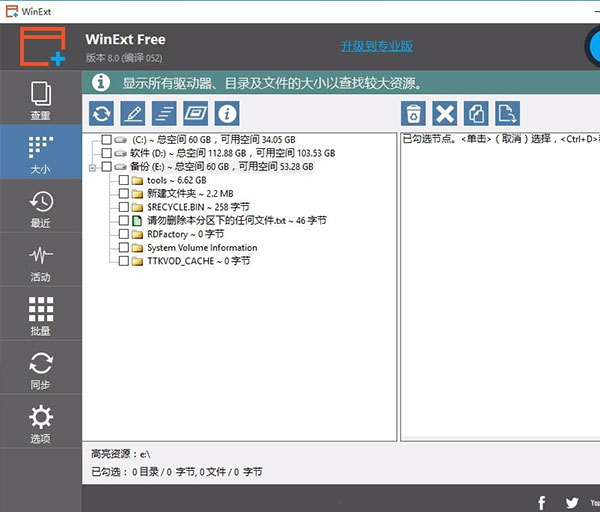Select $RECYCLE.BIN ~ 258 字节 row
The image size is (600, 512).
198,207
